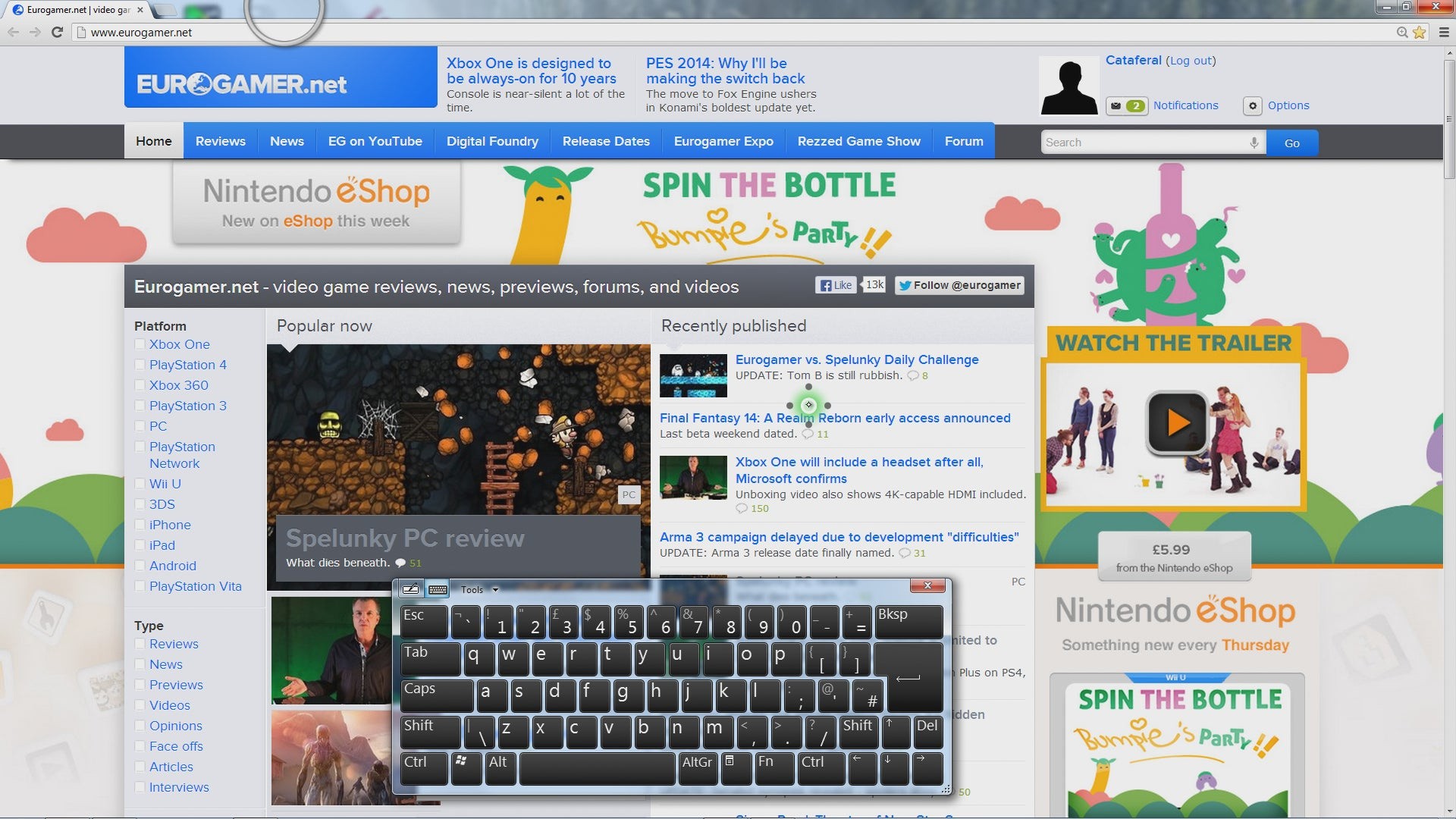The image size is (1456, 819).
Task: Play the Spin the Bottle trailer
Action: (x=1176, y=422)
